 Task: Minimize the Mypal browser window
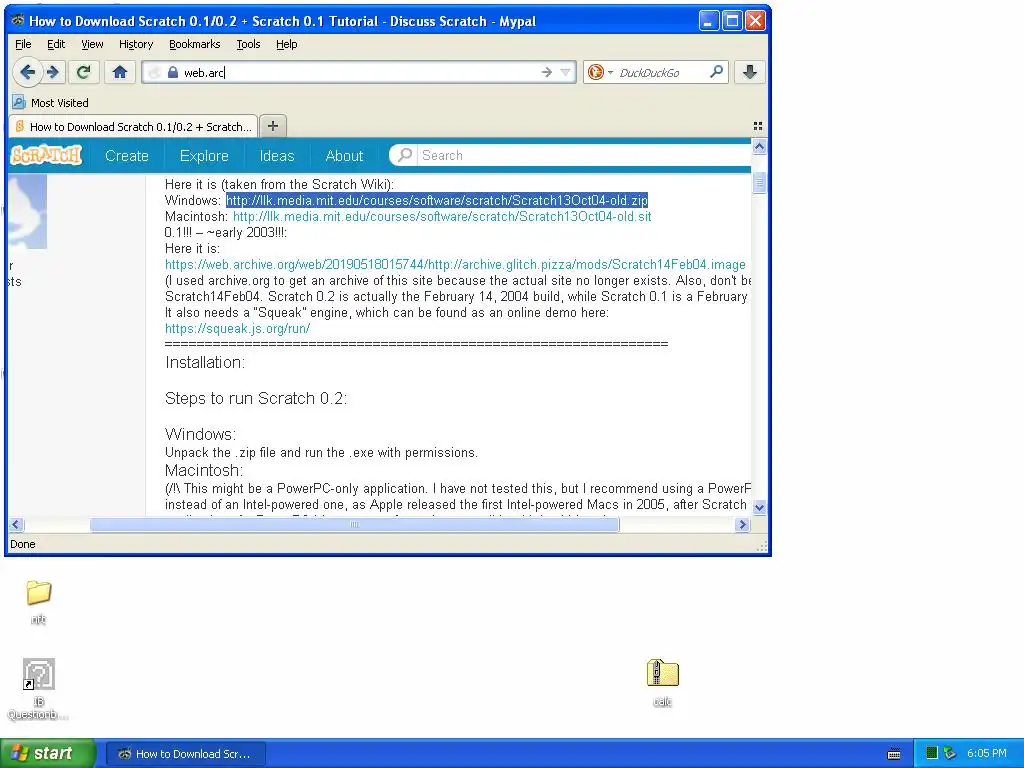pyautogui.click(x=709, y=21)
